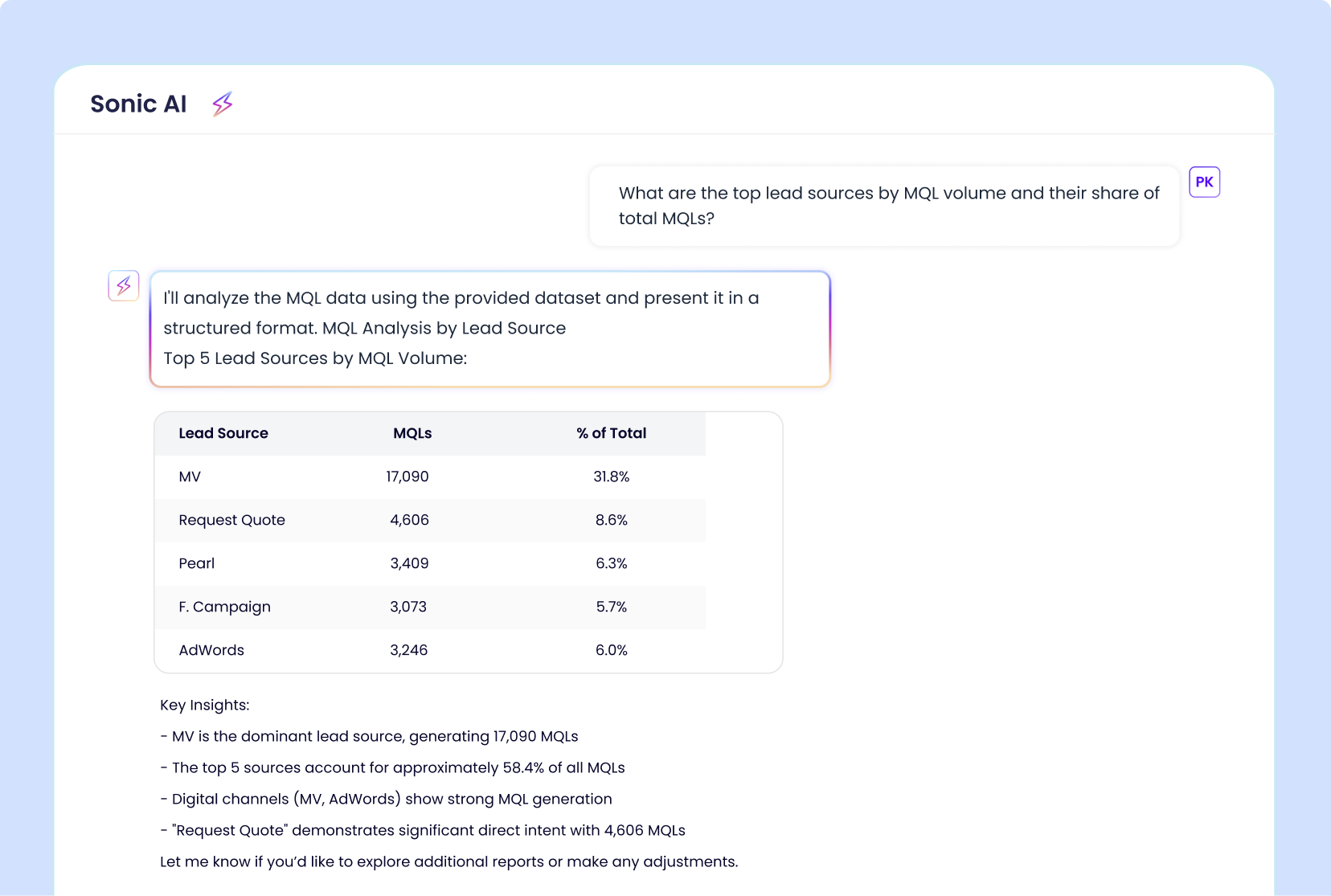Click the Sonic AI lightning bolt logo

click(x=223, y=104)
